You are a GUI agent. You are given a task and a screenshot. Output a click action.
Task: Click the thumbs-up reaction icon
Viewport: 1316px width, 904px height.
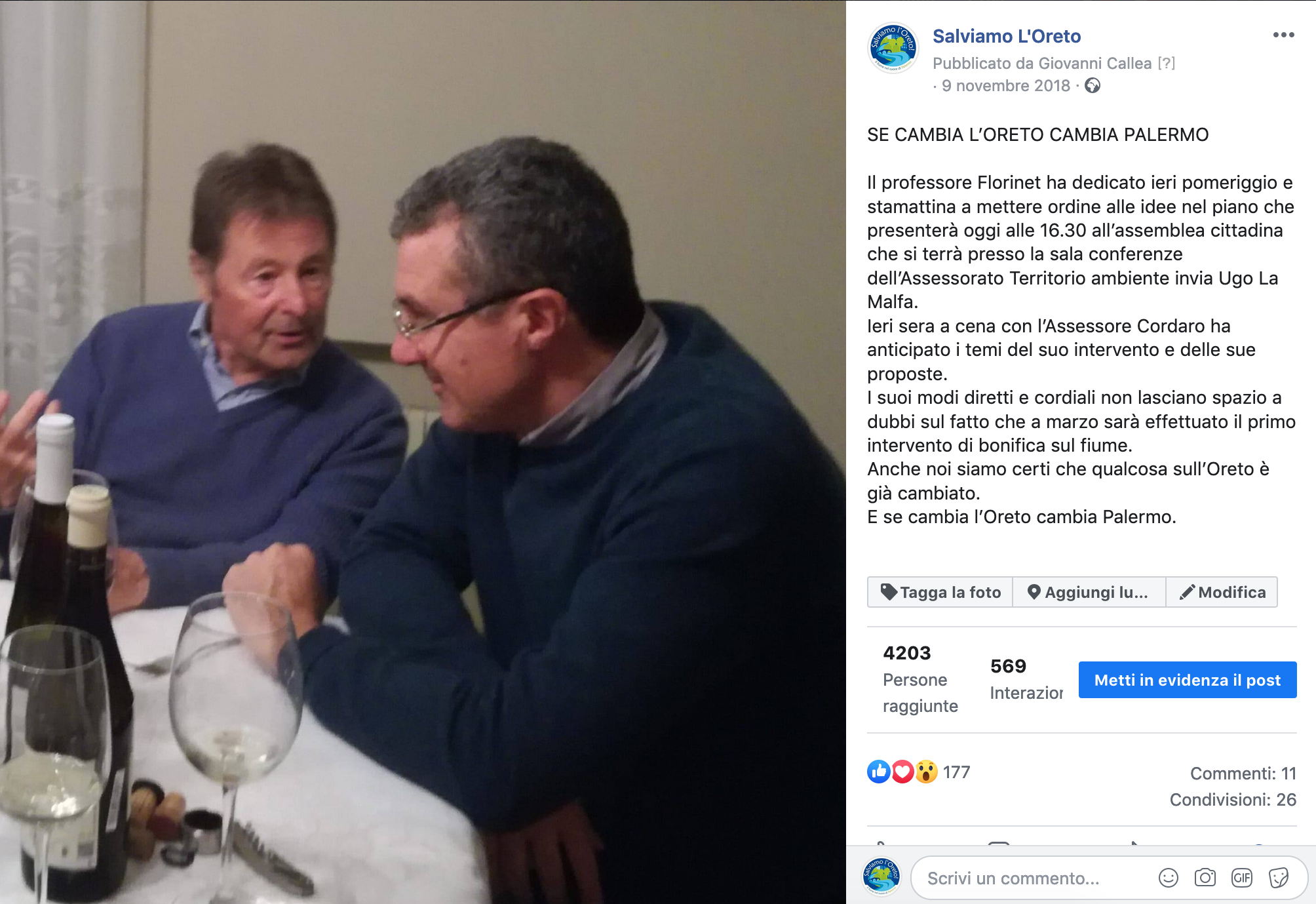coord(878,772)
